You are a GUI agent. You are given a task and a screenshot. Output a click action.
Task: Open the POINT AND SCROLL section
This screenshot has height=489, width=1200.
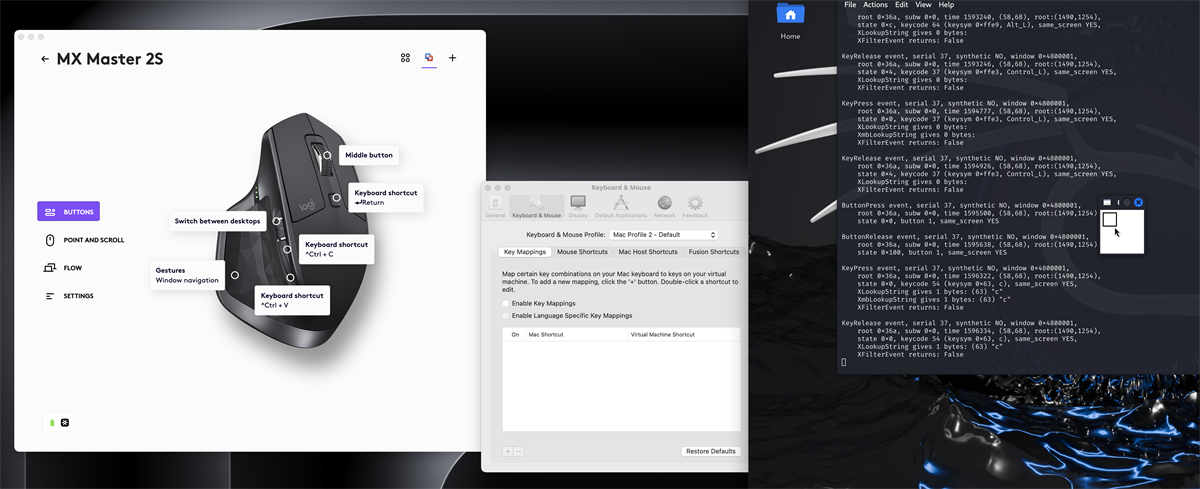pos(85,240)
